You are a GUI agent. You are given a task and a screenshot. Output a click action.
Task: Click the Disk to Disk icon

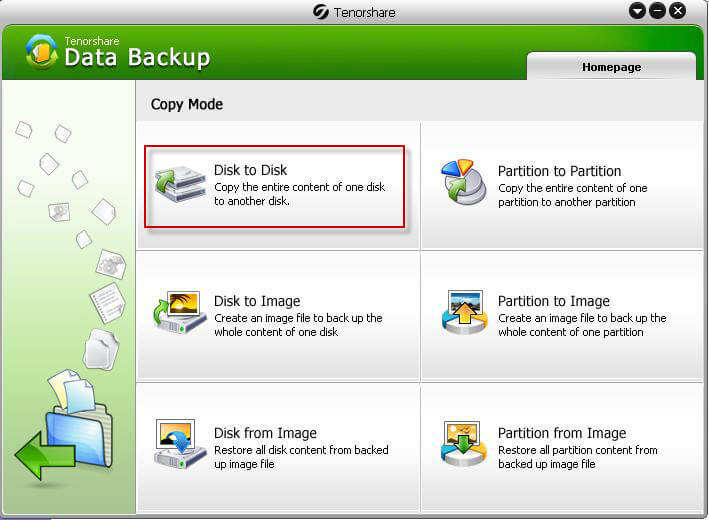tap(179, 185)
